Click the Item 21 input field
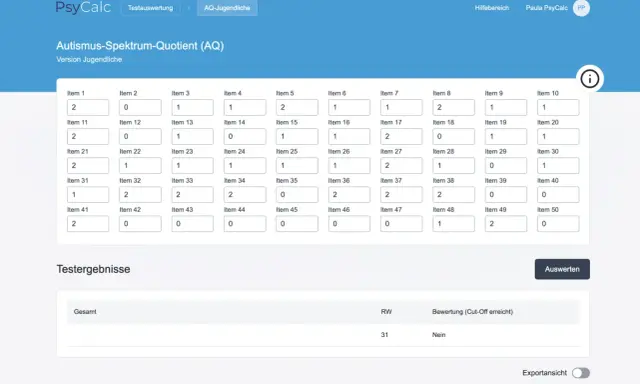Screen dimensions: 640x384 point(88,166)
